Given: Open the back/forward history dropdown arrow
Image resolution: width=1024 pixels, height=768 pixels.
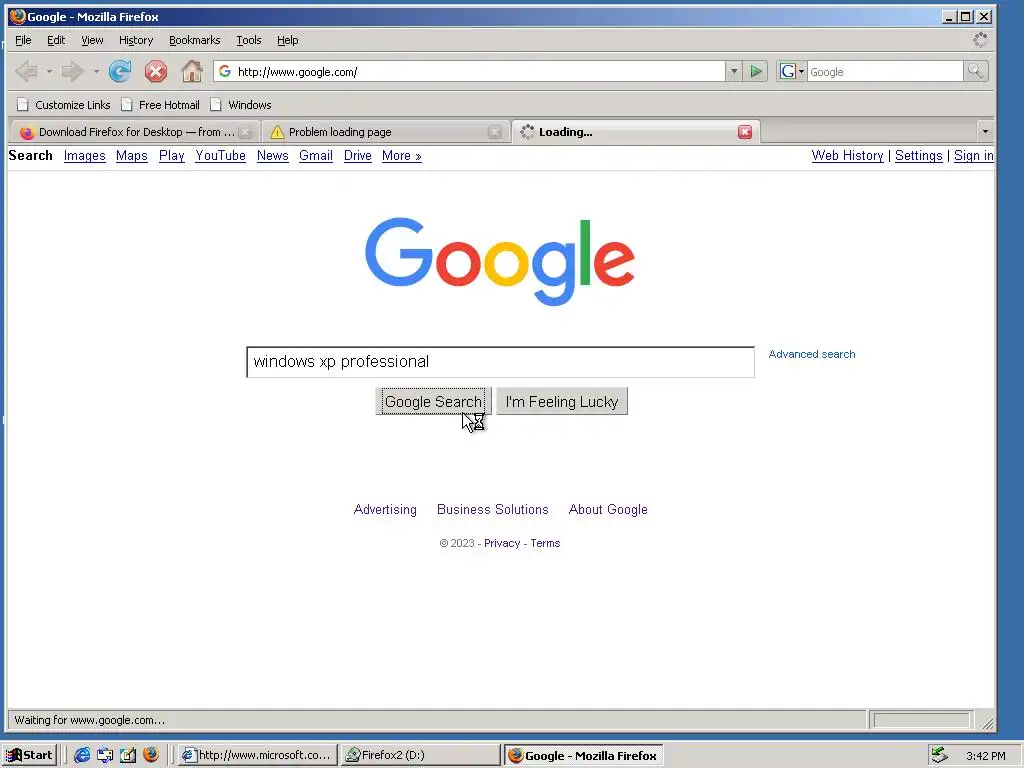Looking at the screenshot, I should (96, 71).
